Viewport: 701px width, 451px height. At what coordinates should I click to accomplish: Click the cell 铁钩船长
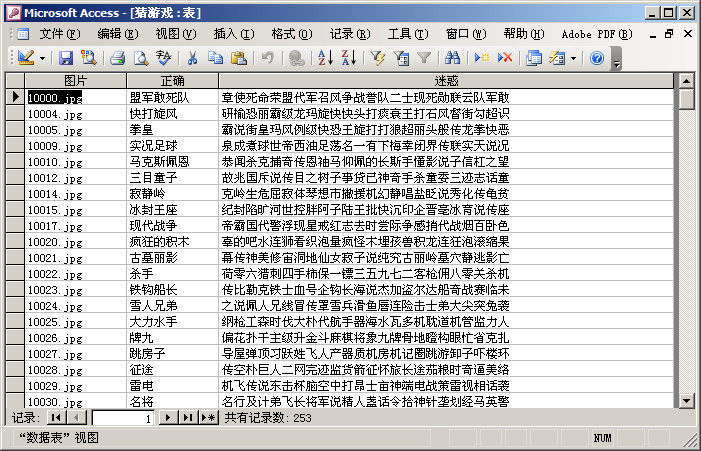(173, 290)
